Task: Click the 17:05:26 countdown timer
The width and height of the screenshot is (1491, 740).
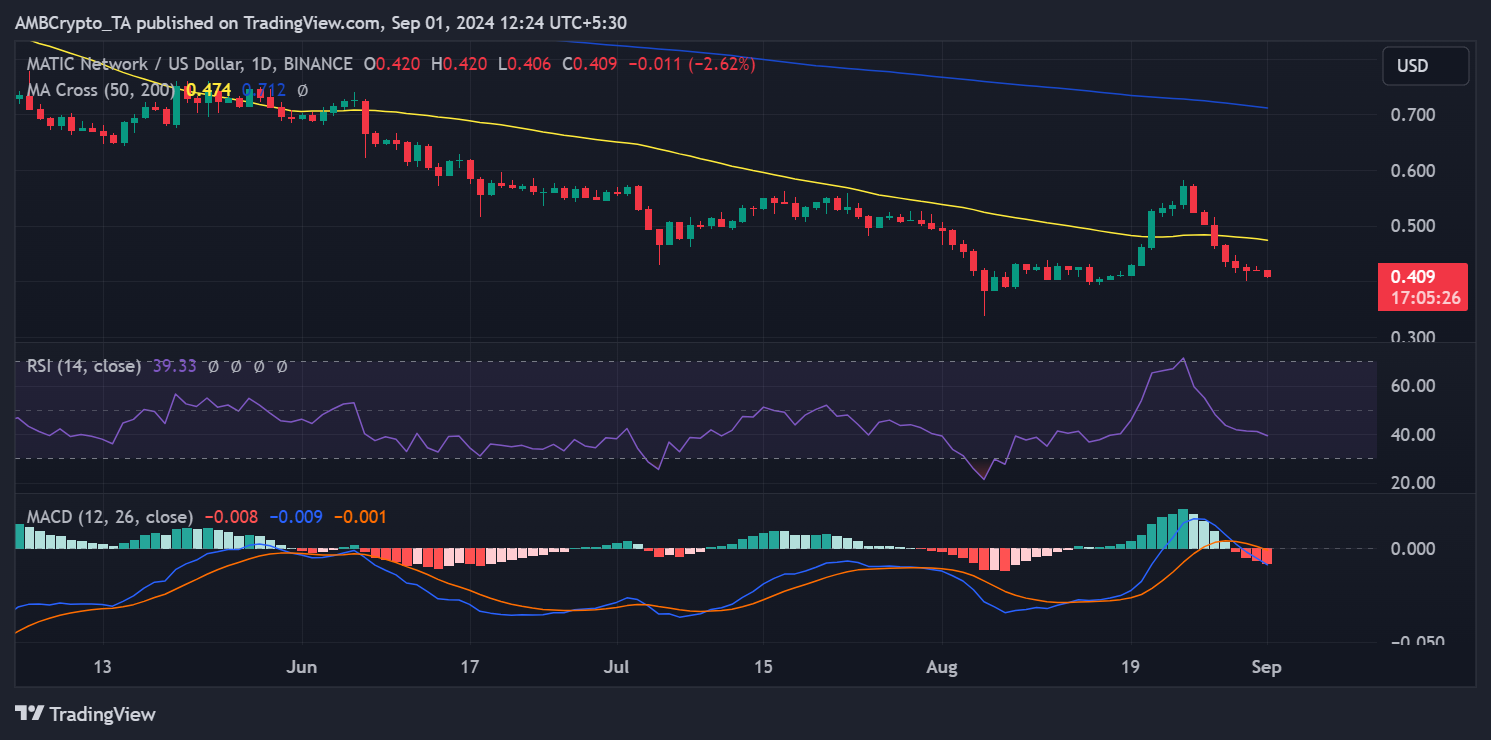Action: pyautogui.click(x=1425, y=298)
